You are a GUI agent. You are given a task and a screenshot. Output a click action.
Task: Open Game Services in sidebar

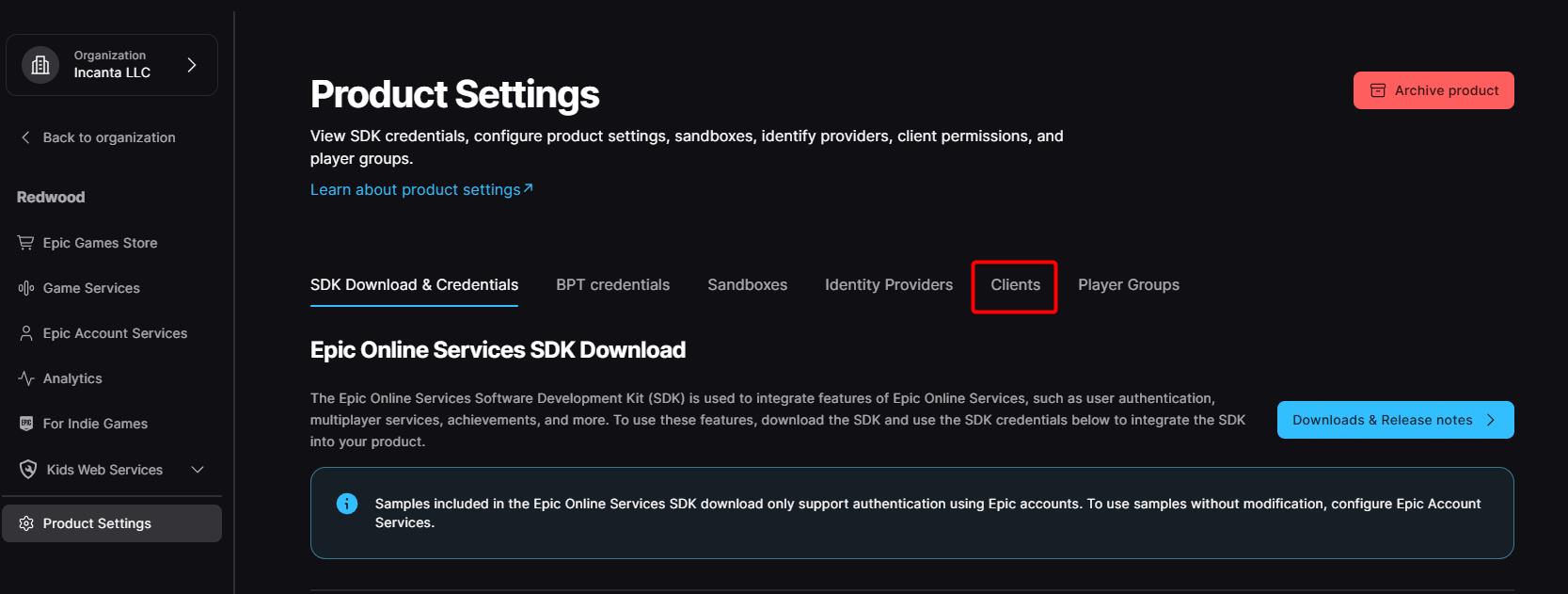coord(91,288)
